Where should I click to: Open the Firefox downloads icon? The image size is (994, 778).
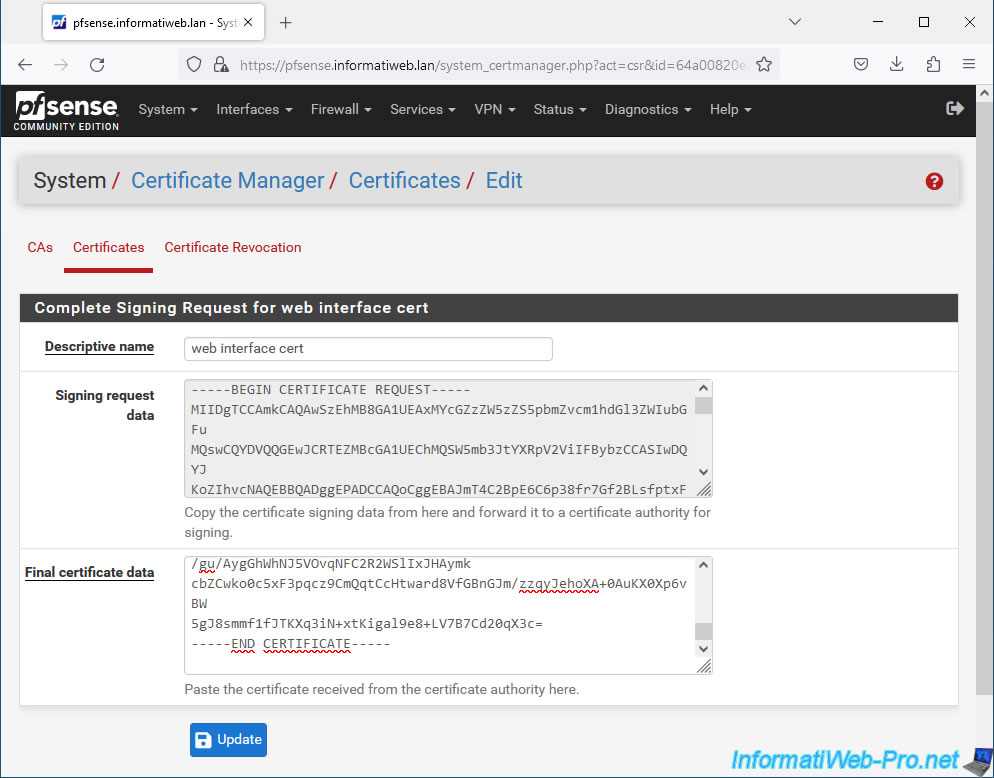[896, 64]
